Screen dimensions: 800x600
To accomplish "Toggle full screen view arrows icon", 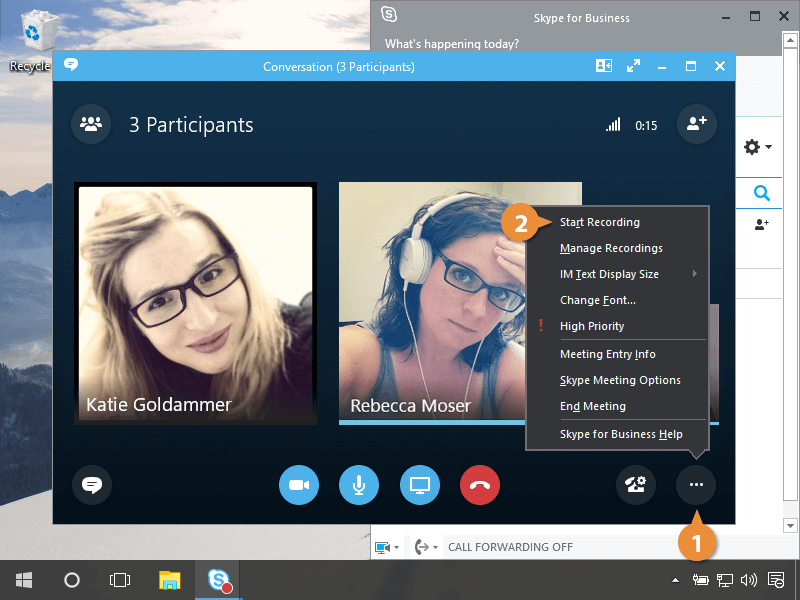I will coord(633,66).
